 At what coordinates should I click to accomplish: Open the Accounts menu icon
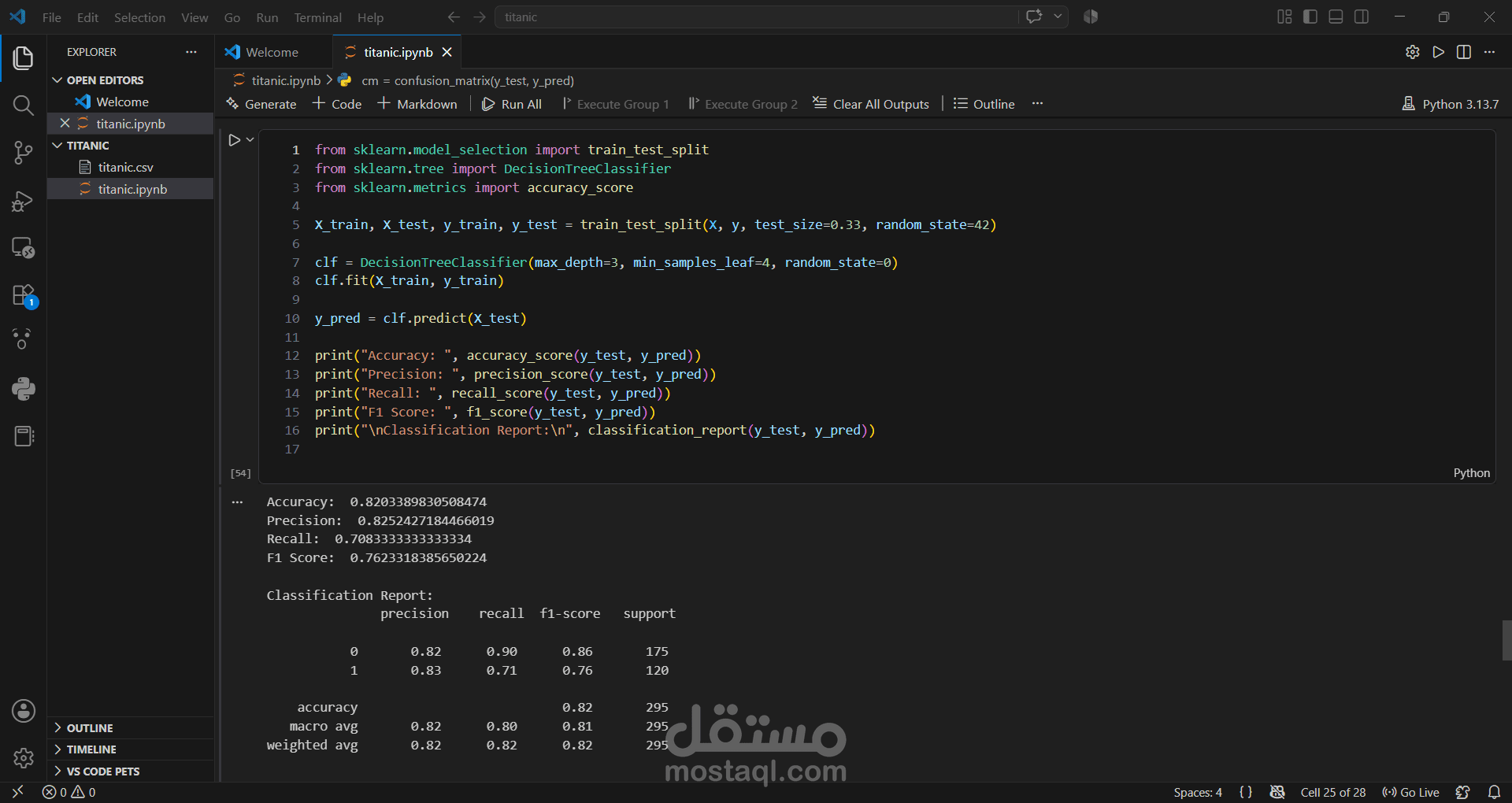coord(24,711)
